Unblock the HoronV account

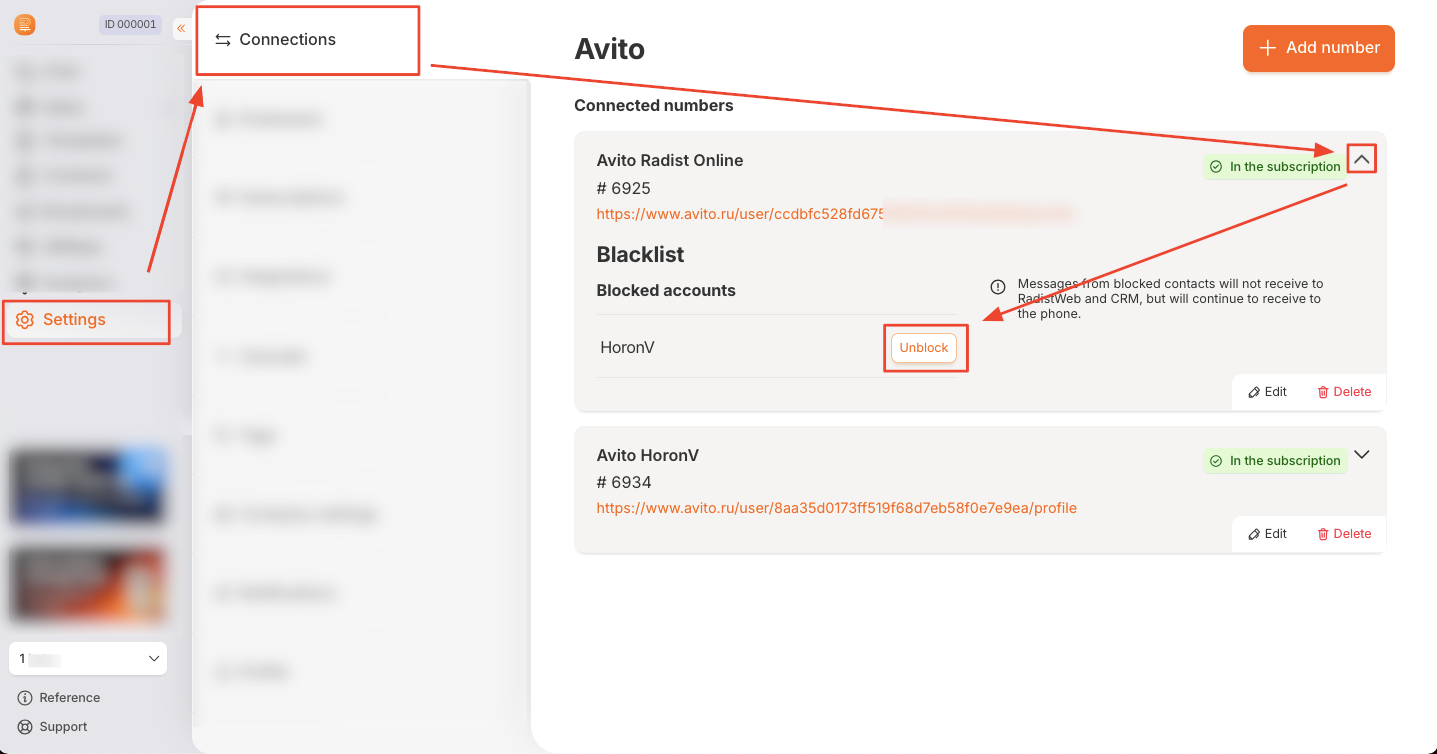[x=923, y=348]
